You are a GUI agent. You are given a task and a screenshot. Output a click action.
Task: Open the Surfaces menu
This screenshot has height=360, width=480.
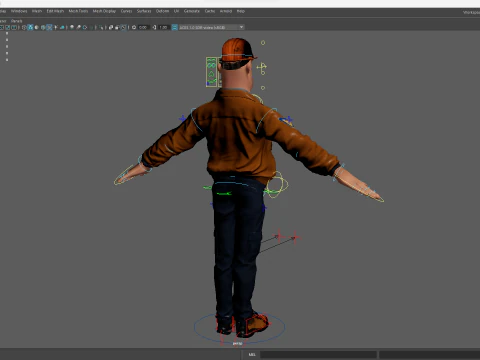pos(144,11)
